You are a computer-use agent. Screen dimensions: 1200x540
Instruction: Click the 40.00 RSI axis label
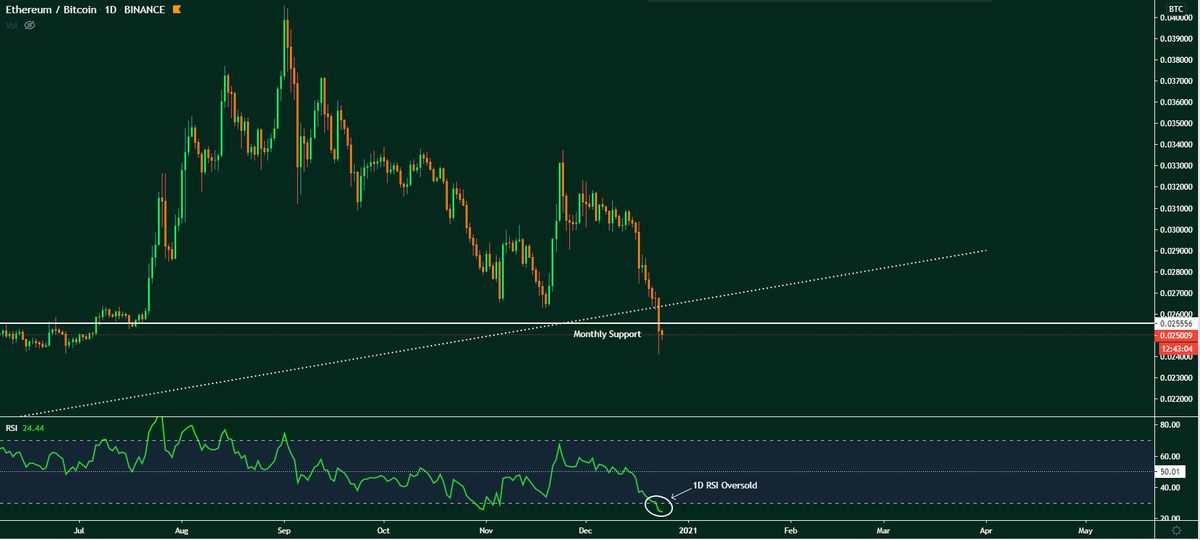point(1172,488)
